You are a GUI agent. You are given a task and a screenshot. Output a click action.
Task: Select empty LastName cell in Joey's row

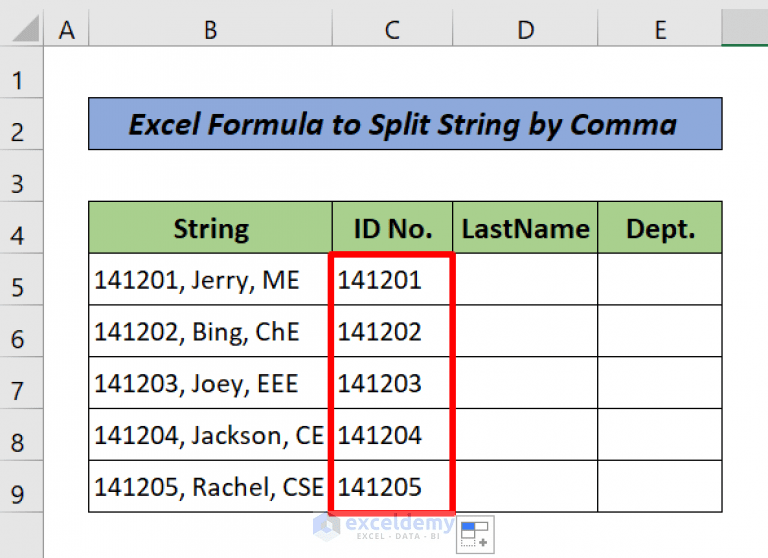[525, 383]
